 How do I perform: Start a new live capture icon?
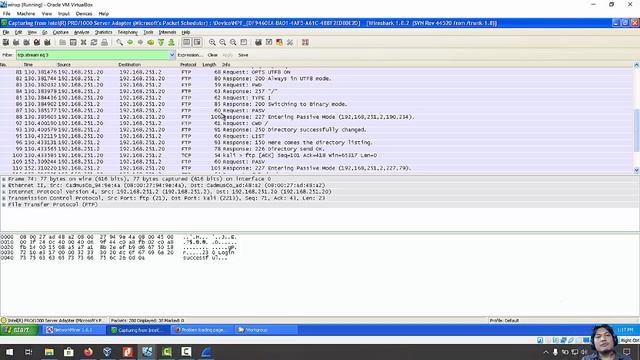coord(27,42)
